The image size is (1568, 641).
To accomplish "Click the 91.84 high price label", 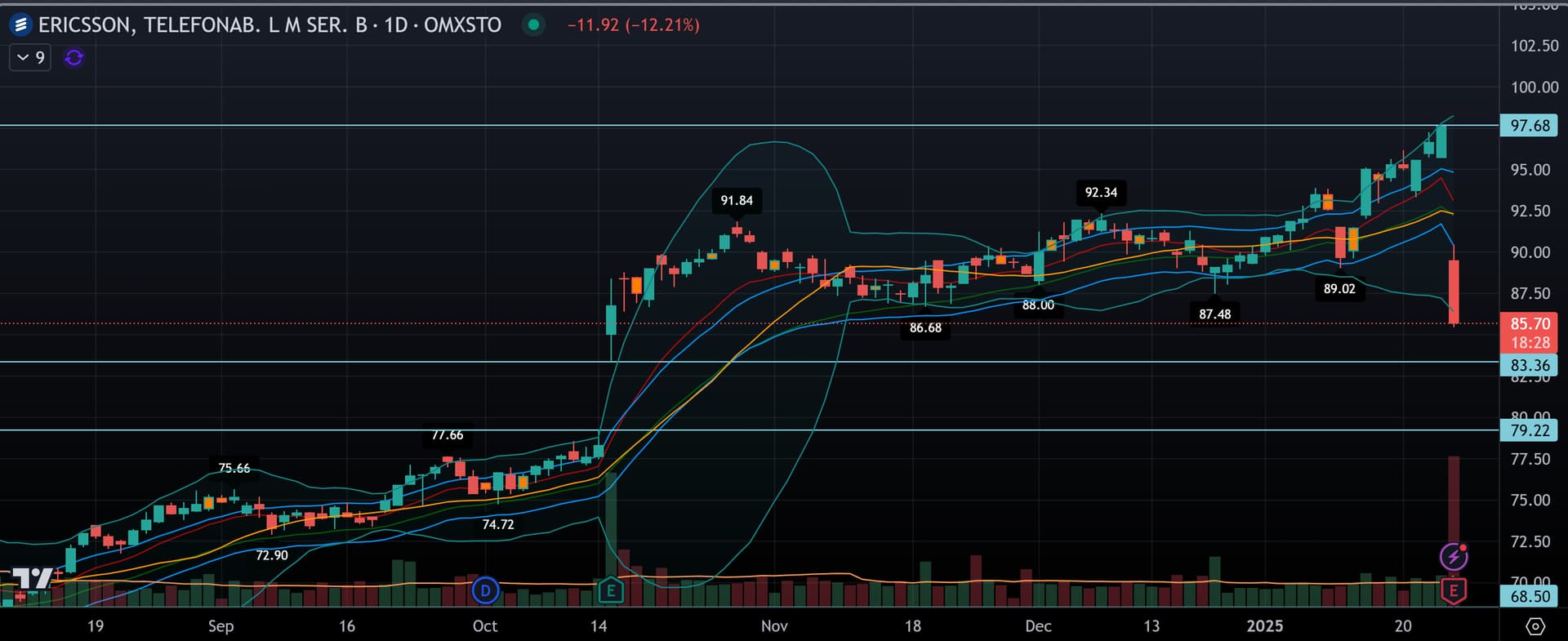I will click(x=737, y=201).
